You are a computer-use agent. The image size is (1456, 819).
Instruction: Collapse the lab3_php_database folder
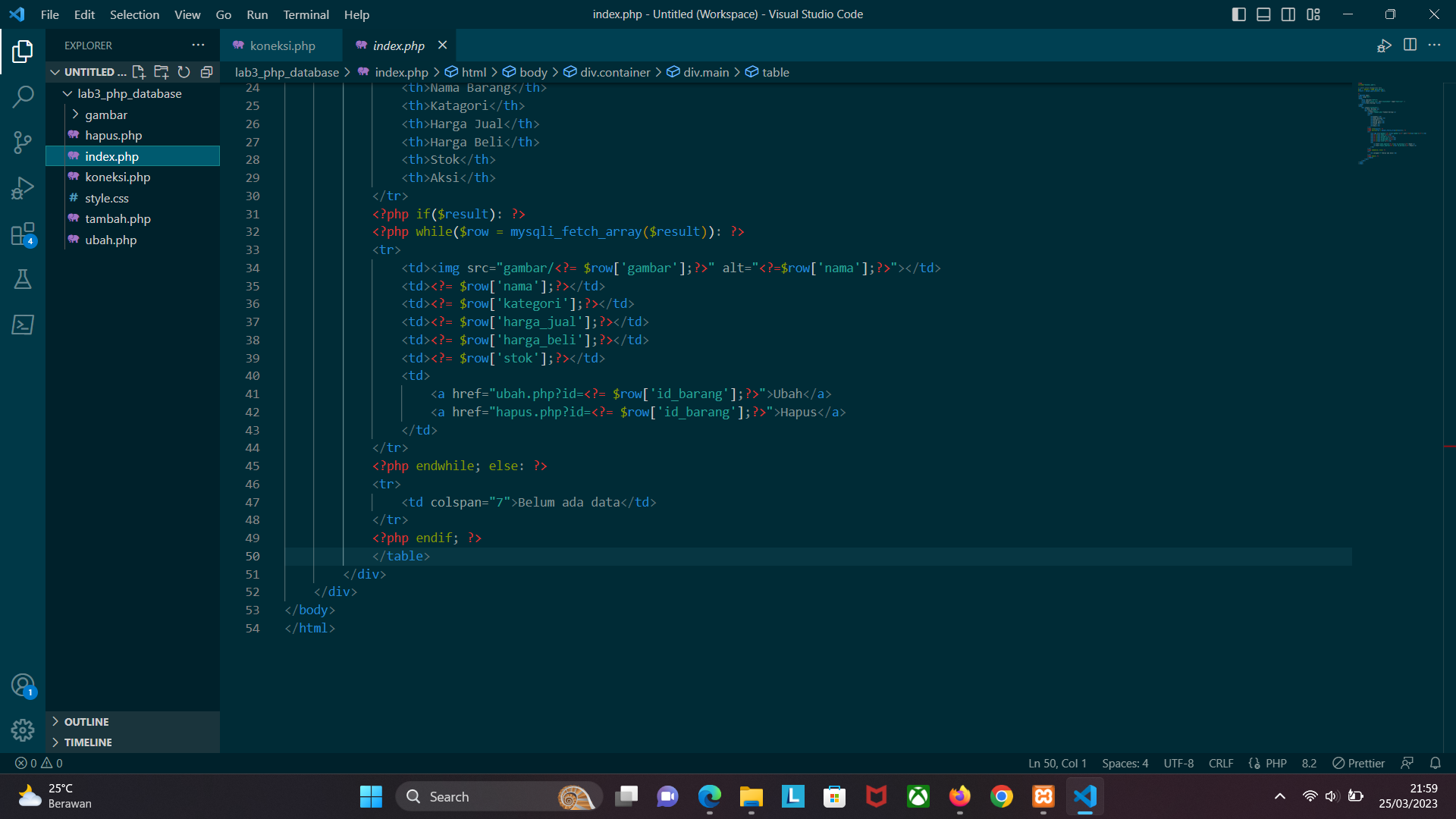(67, 93)
